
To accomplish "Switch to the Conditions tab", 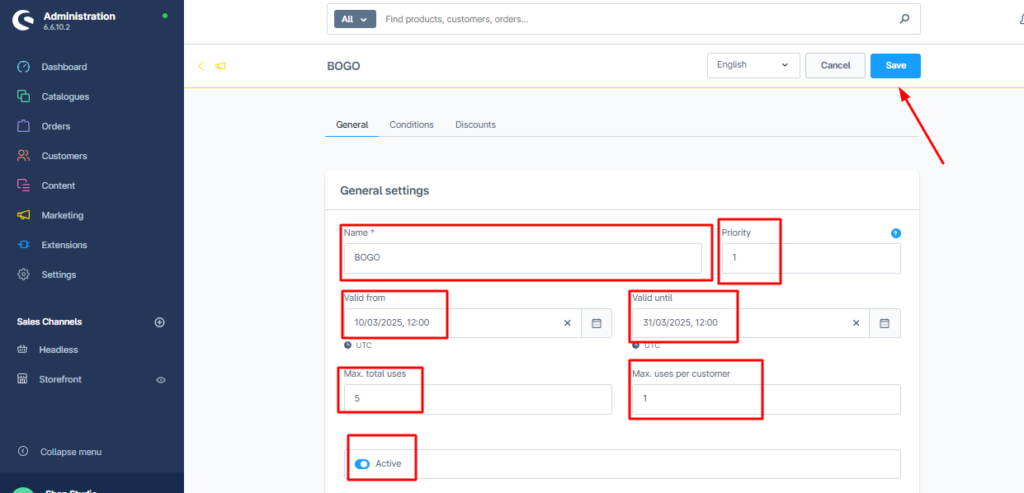I will pos(411,125).
